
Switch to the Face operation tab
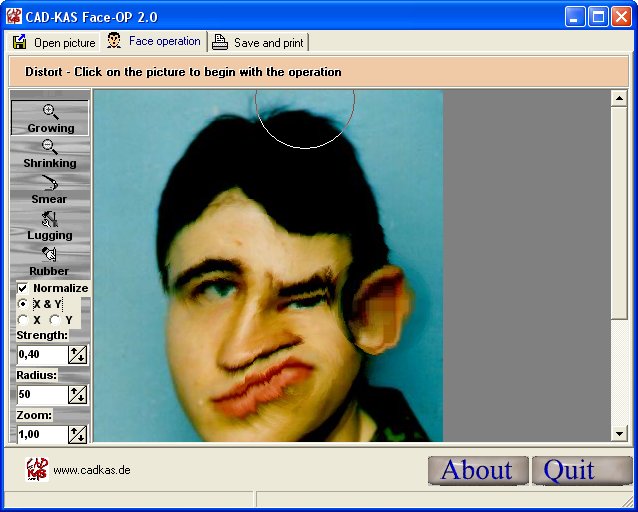(x=155, y=42)
